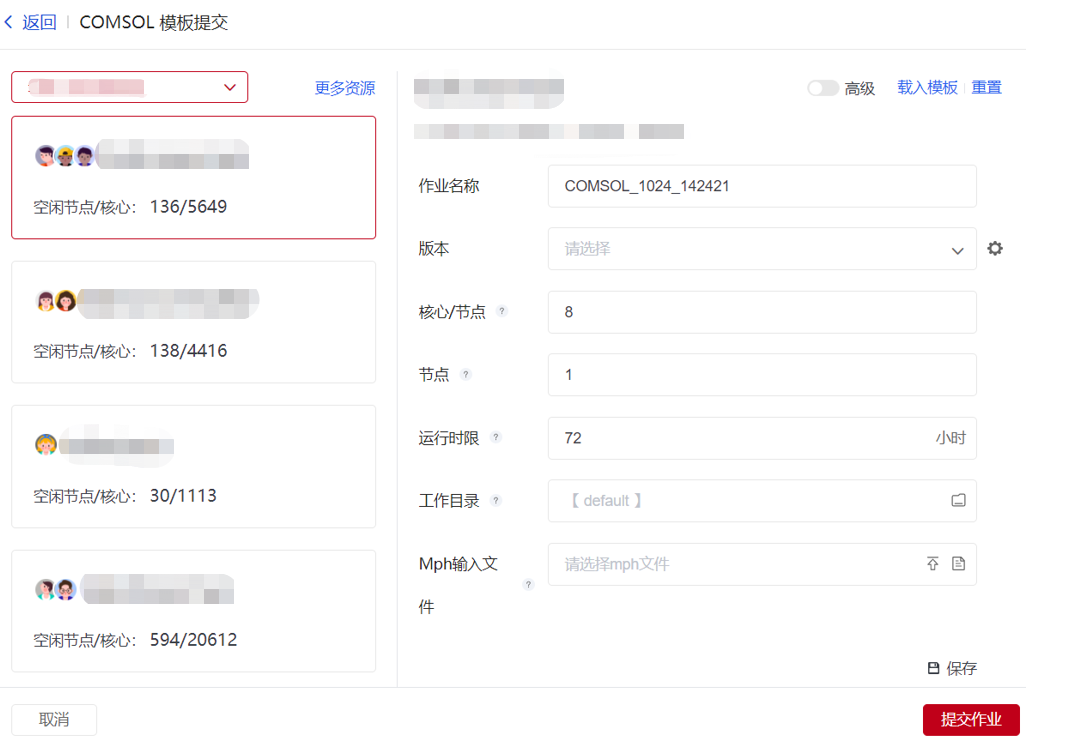Image resolution: width=1076 pixels, height=752 pixels.
Task: Click the back arrow icon
Action: tap(8, 22)
